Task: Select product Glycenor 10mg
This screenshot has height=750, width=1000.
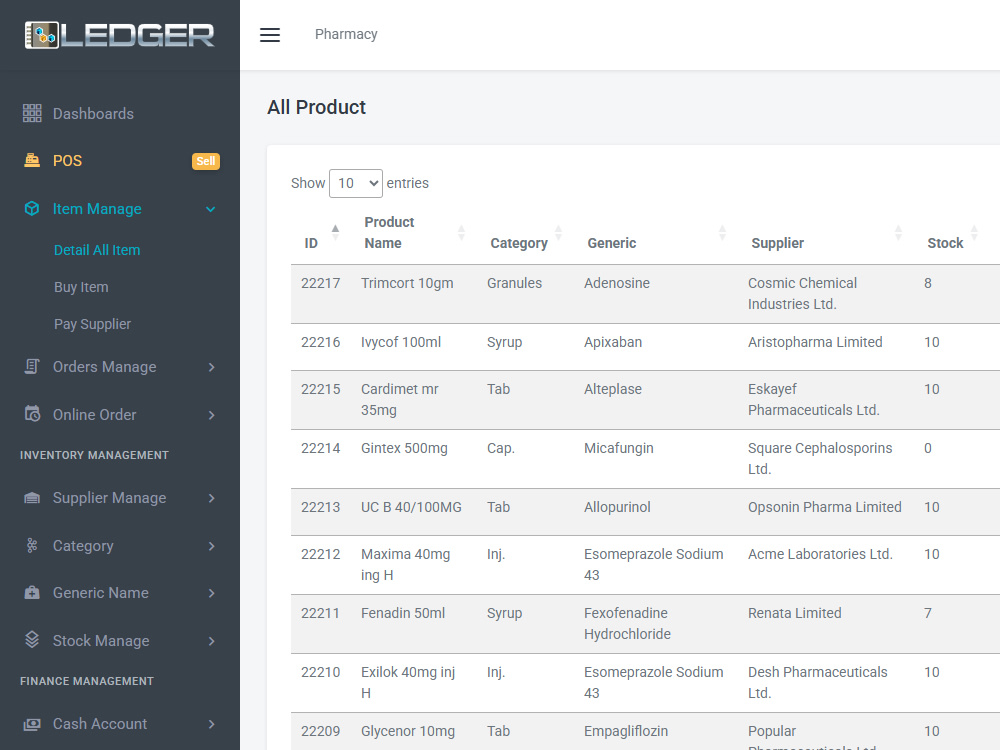Action: pos(408,731)
